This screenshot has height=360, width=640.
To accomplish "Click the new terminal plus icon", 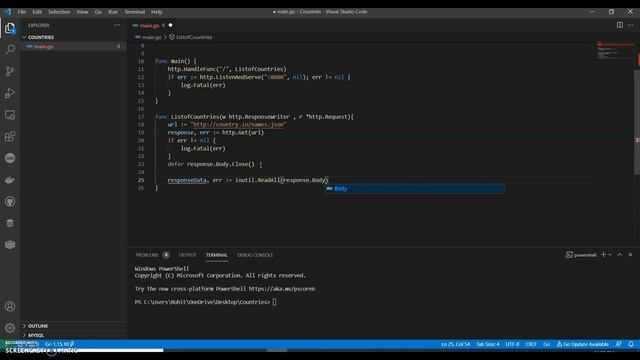I will pos(603,255).
